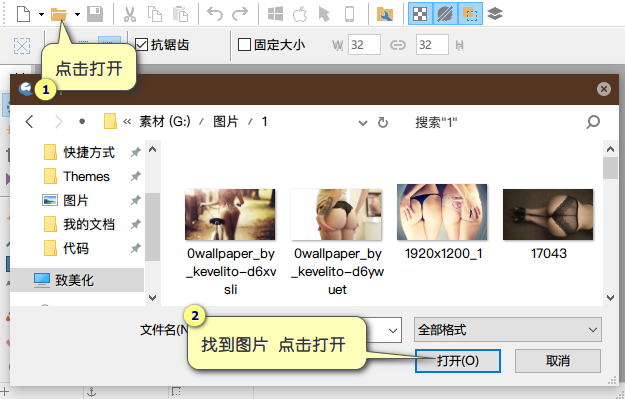The height and width of the screenshot is (399, 625).
Task: Expand the 全部格式 file type dropdown
Action: tap(507, 330)
